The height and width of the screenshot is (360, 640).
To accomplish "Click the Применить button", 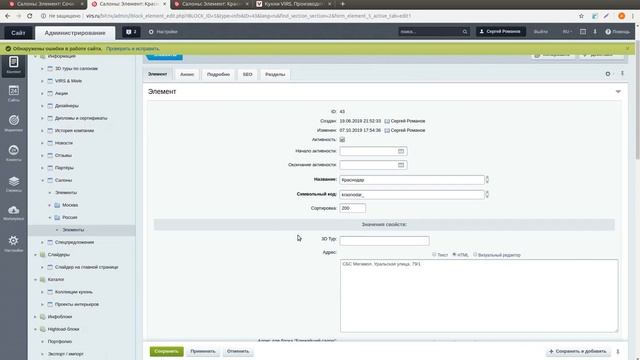I will 203,351.
